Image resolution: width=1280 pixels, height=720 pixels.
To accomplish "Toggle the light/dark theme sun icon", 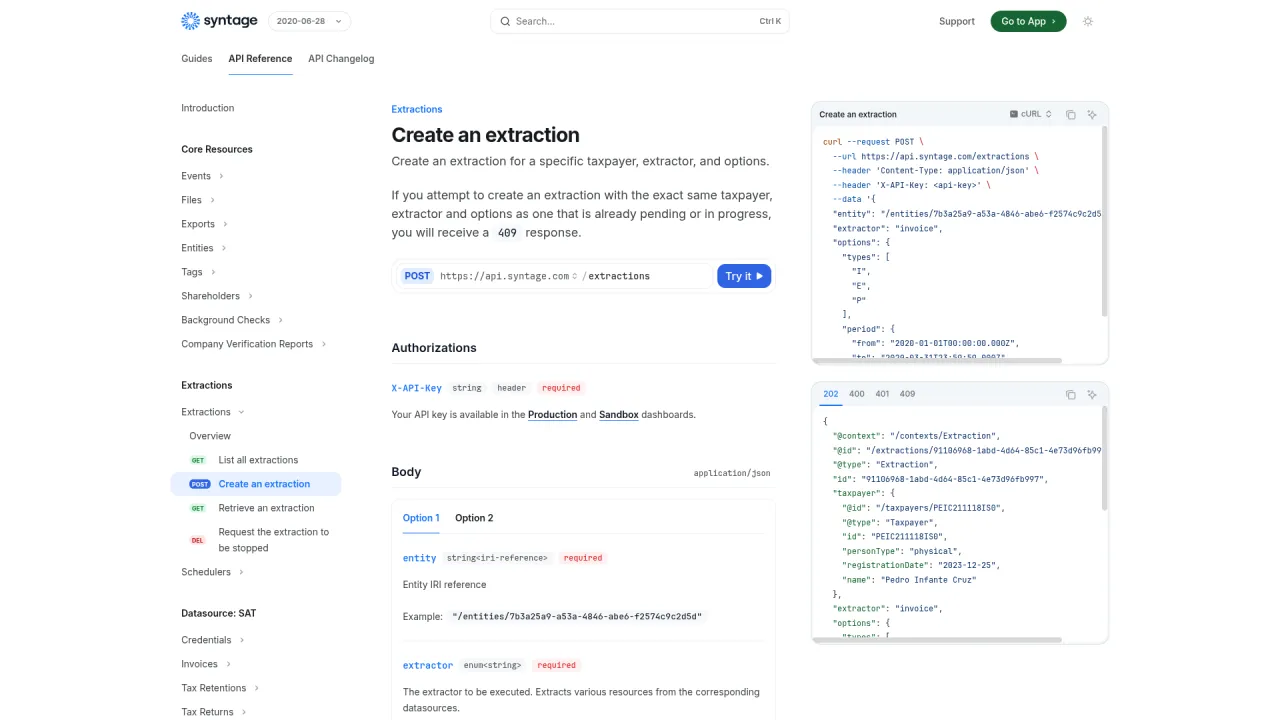I will click(x=1088, y=21).
